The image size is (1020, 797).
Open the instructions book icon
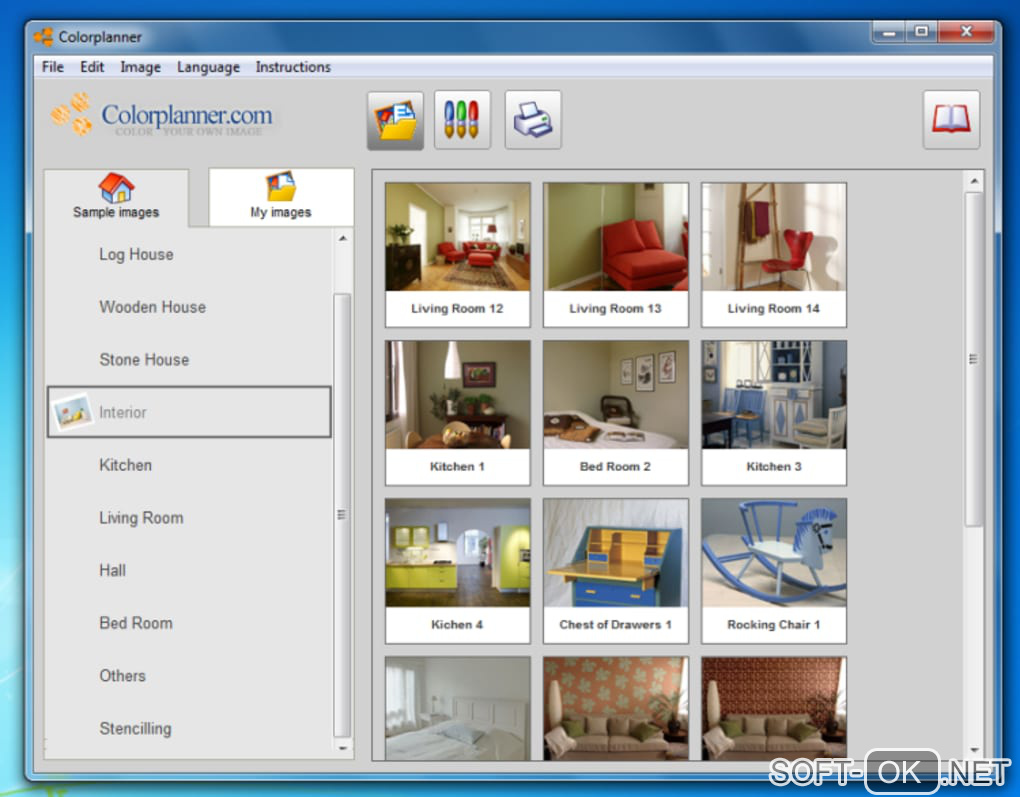coord(951,120)
